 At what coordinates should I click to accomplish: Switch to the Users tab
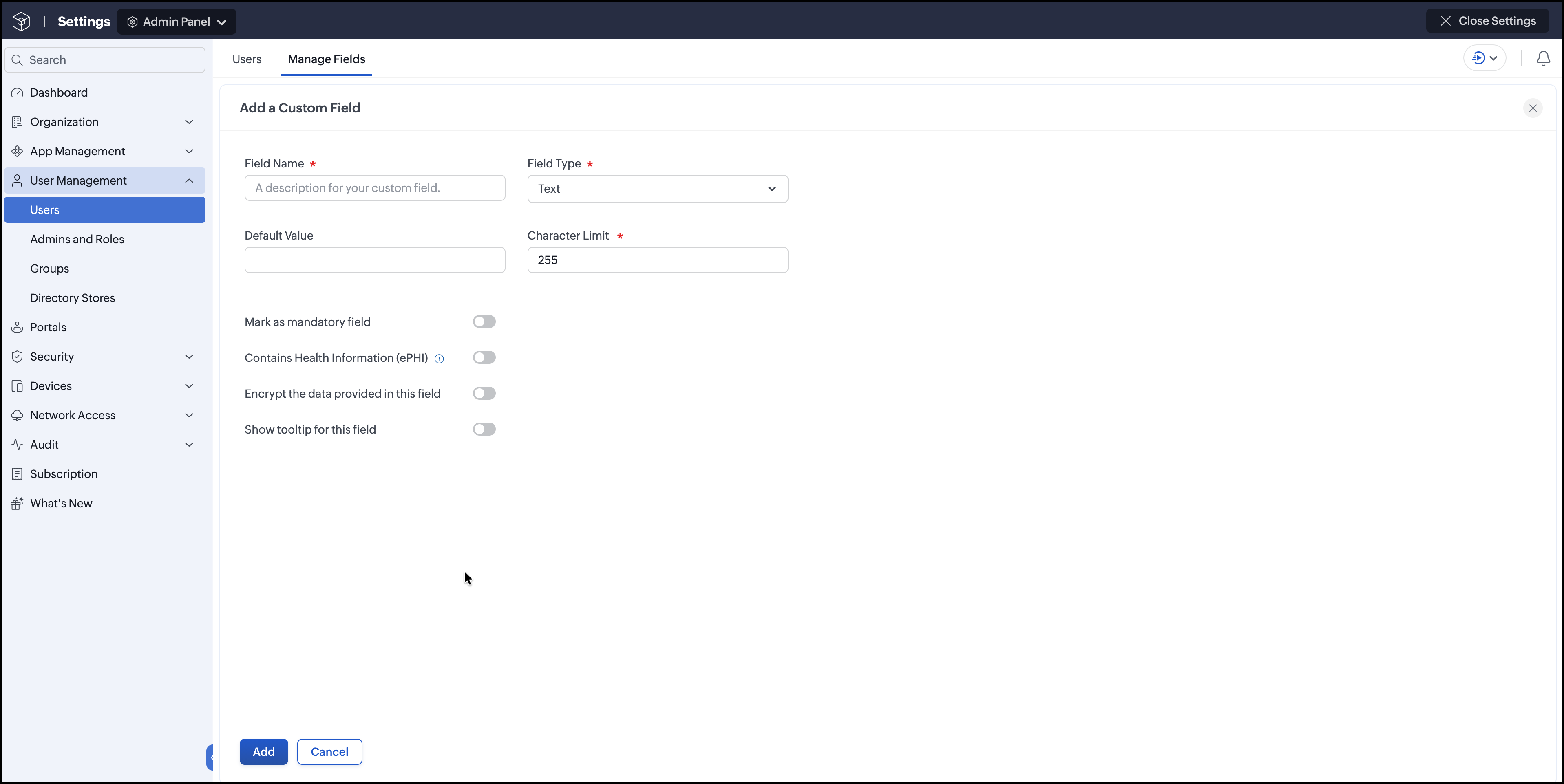point(247,59)
